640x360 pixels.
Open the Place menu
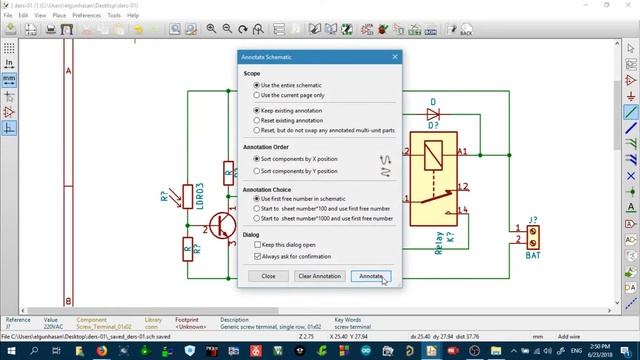point(59,16)
